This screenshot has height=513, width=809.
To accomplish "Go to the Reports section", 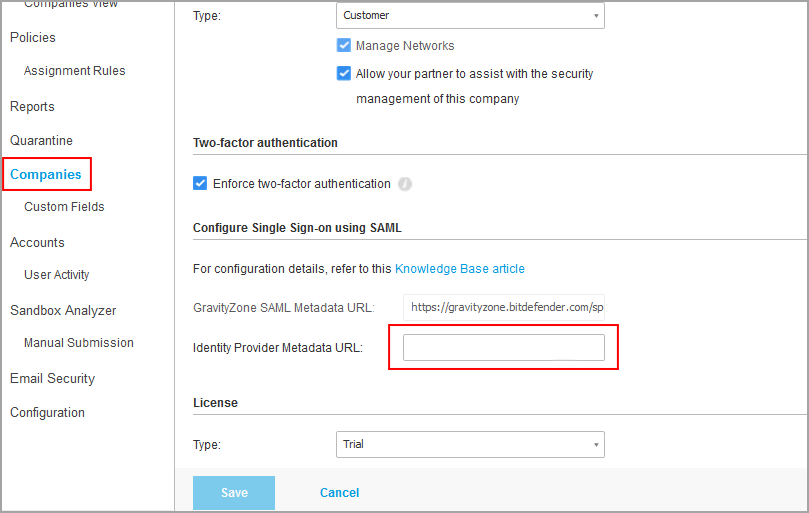I will (x=32, y=106).
